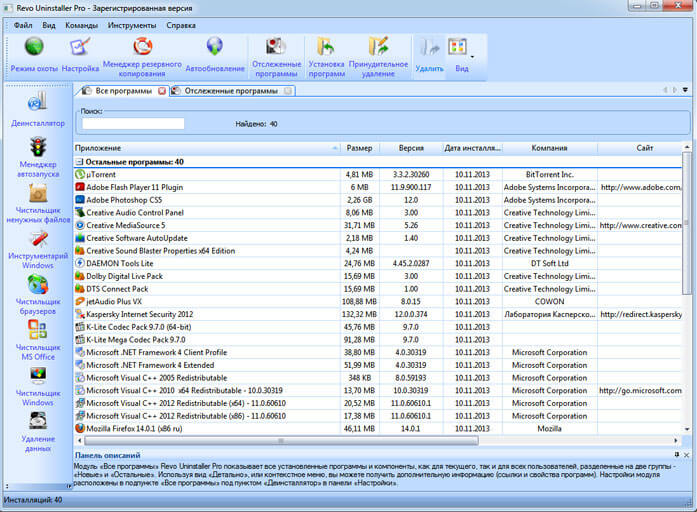Open Принудительное удаление forced uninstall icon
The height and width of the screenshot is (512, 697).
pos(378,46)
